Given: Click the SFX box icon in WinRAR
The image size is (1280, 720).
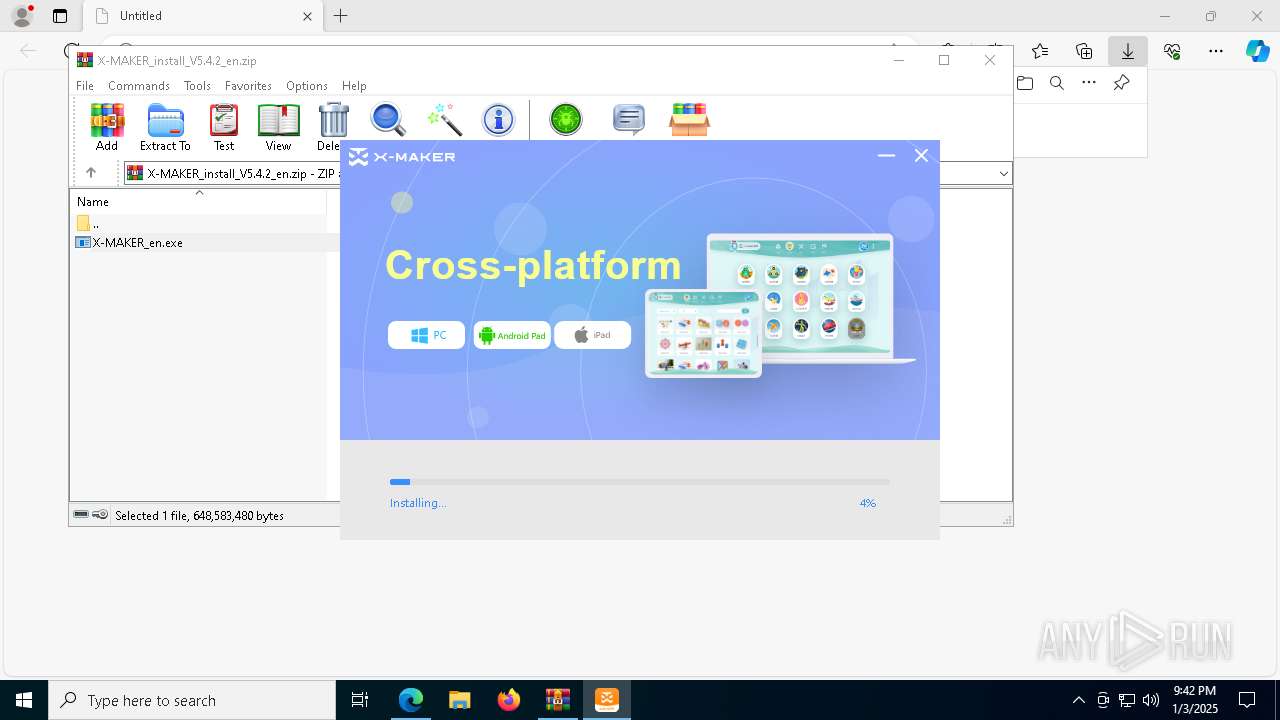Looking at the screenshot, I should [689, 119].
